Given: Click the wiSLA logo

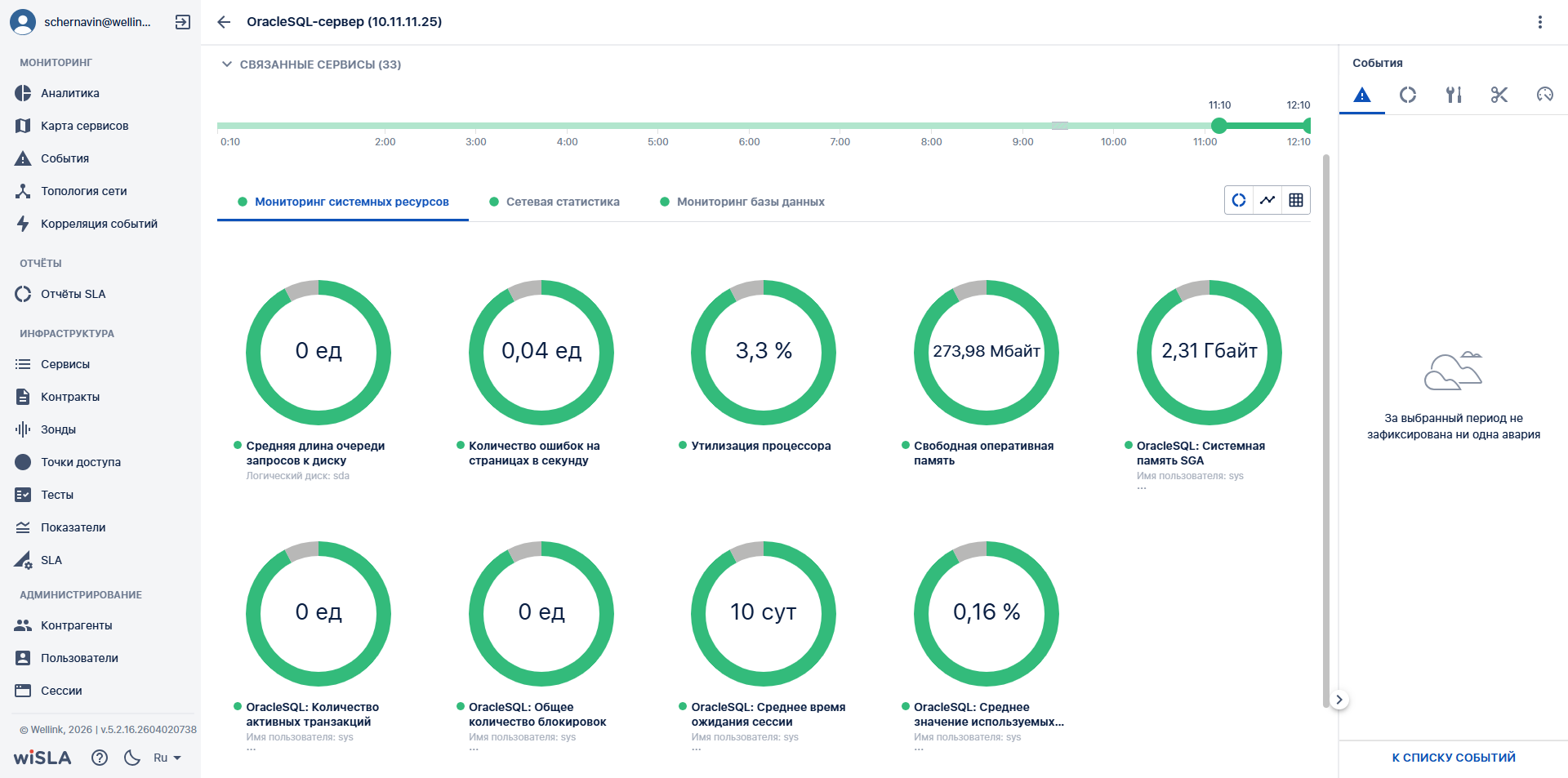Looking at the screenshot, I should tap(42, 758).
